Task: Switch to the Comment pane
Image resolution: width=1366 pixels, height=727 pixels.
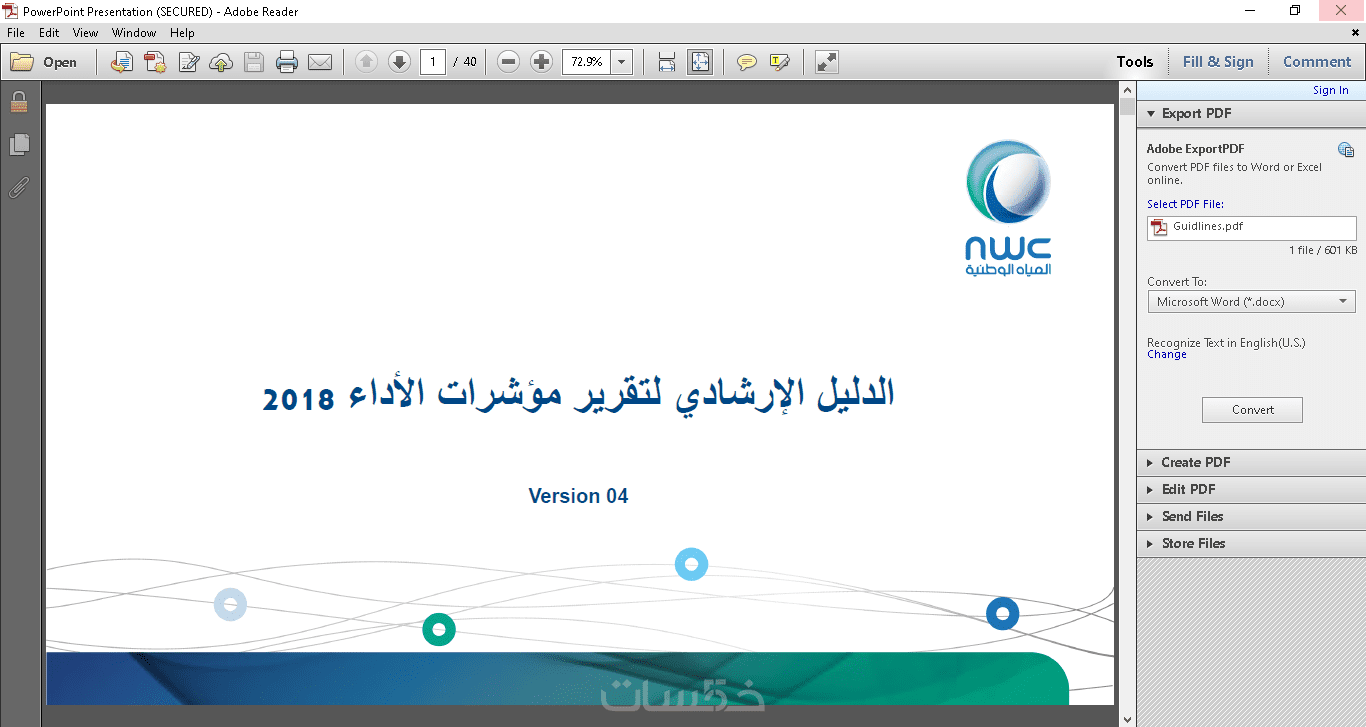Action: point(1317,62)
